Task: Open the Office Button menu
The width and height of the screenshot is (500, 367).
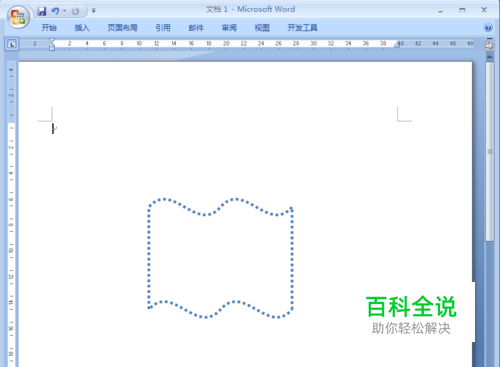Action: [18, 17]
